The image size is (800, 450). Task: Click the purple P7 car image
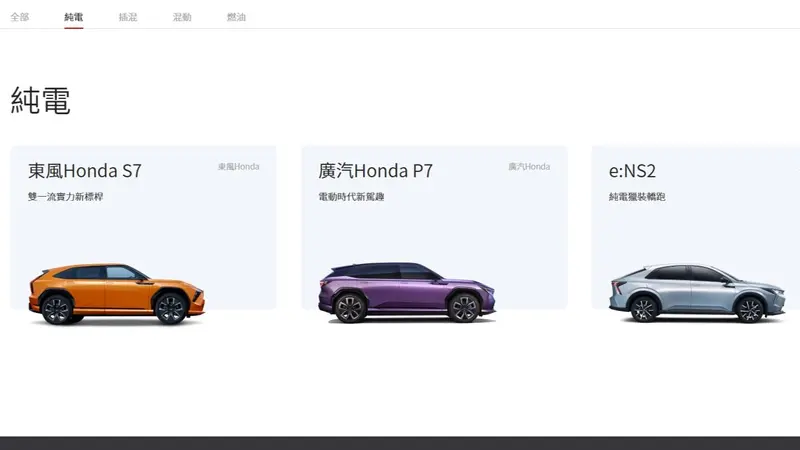click(407, 293)
